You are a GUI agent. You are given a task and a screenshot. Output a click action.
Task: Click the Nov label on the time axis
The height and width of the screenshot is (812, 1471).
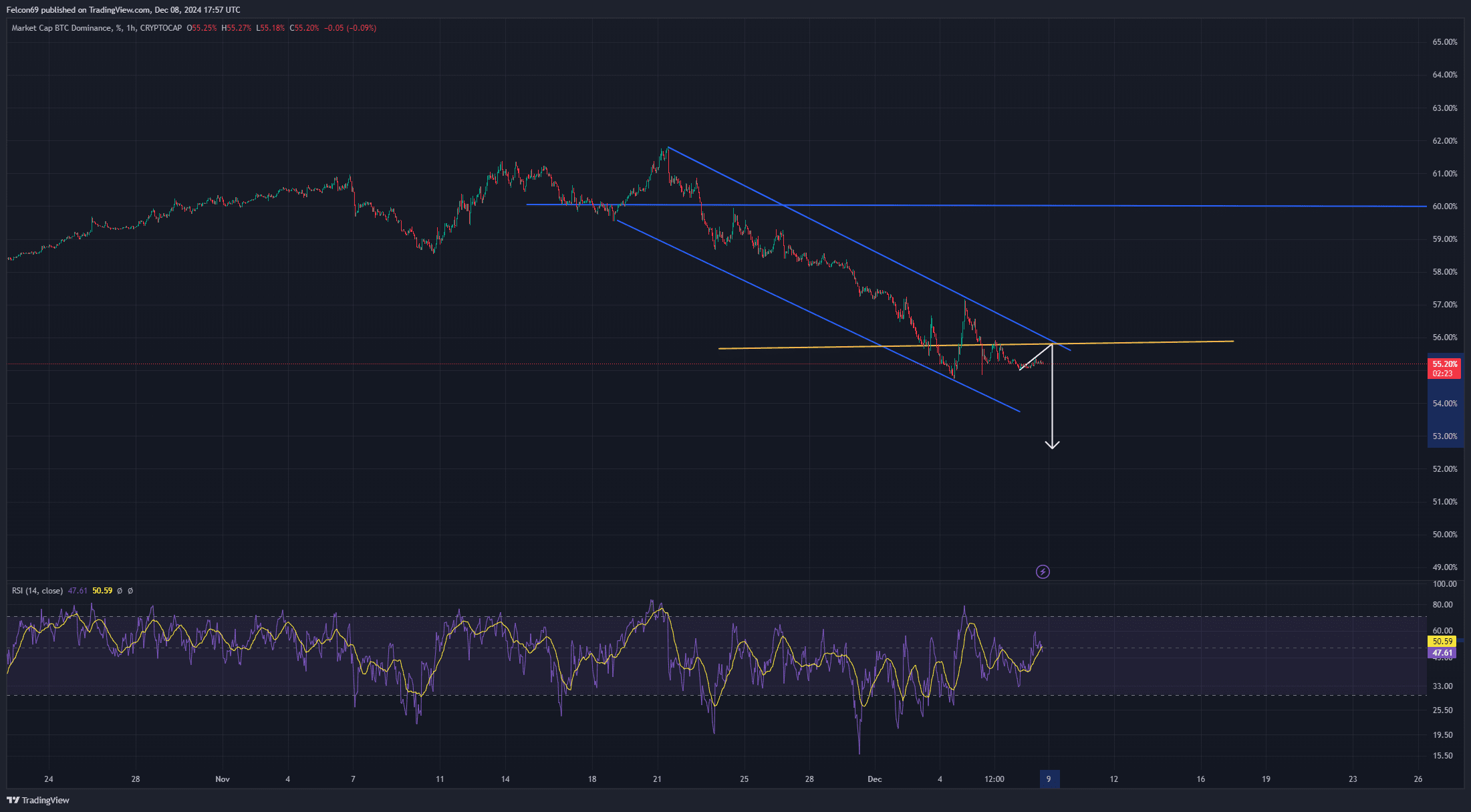click(223, 779)
